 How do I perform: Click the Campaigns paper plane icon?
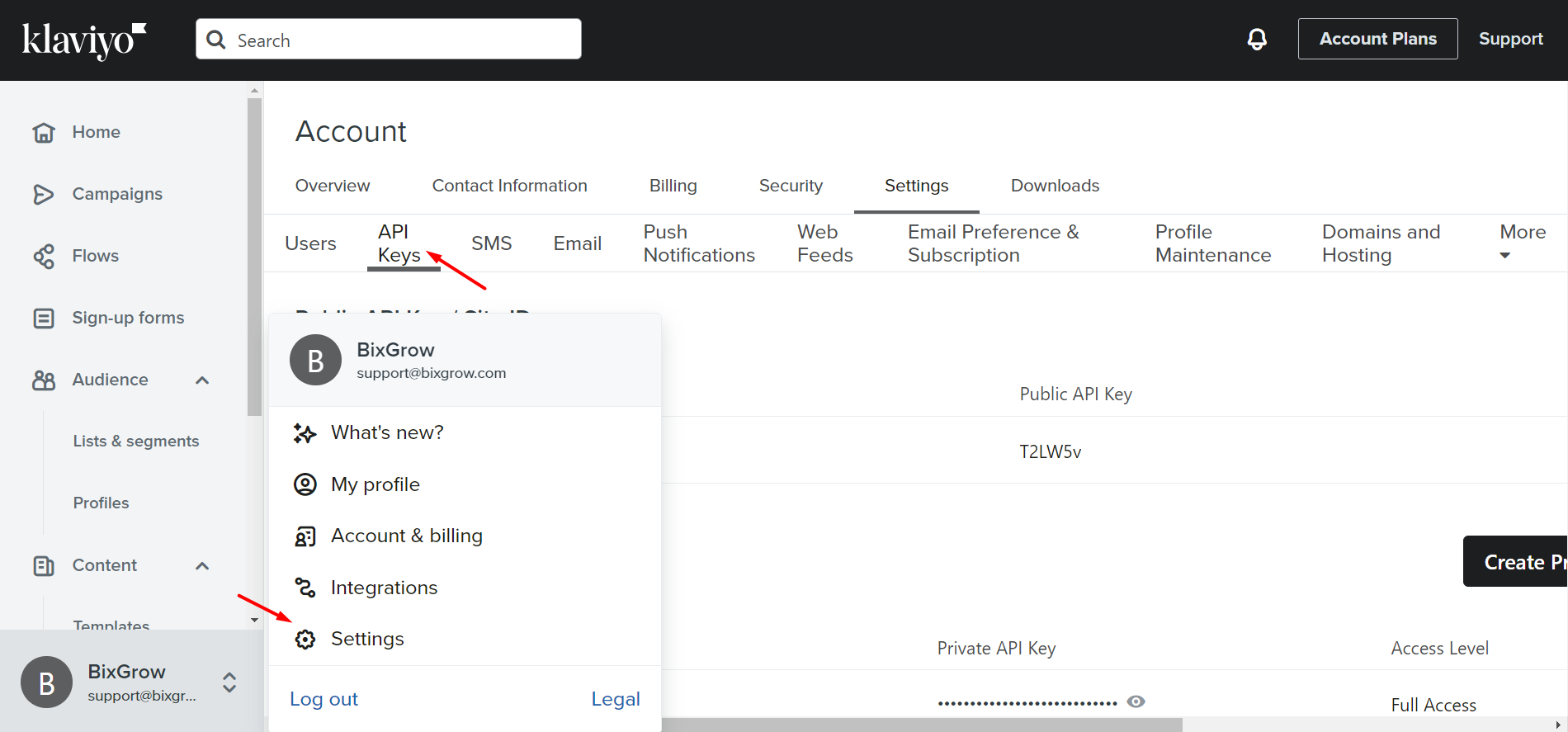coord(44,194)
